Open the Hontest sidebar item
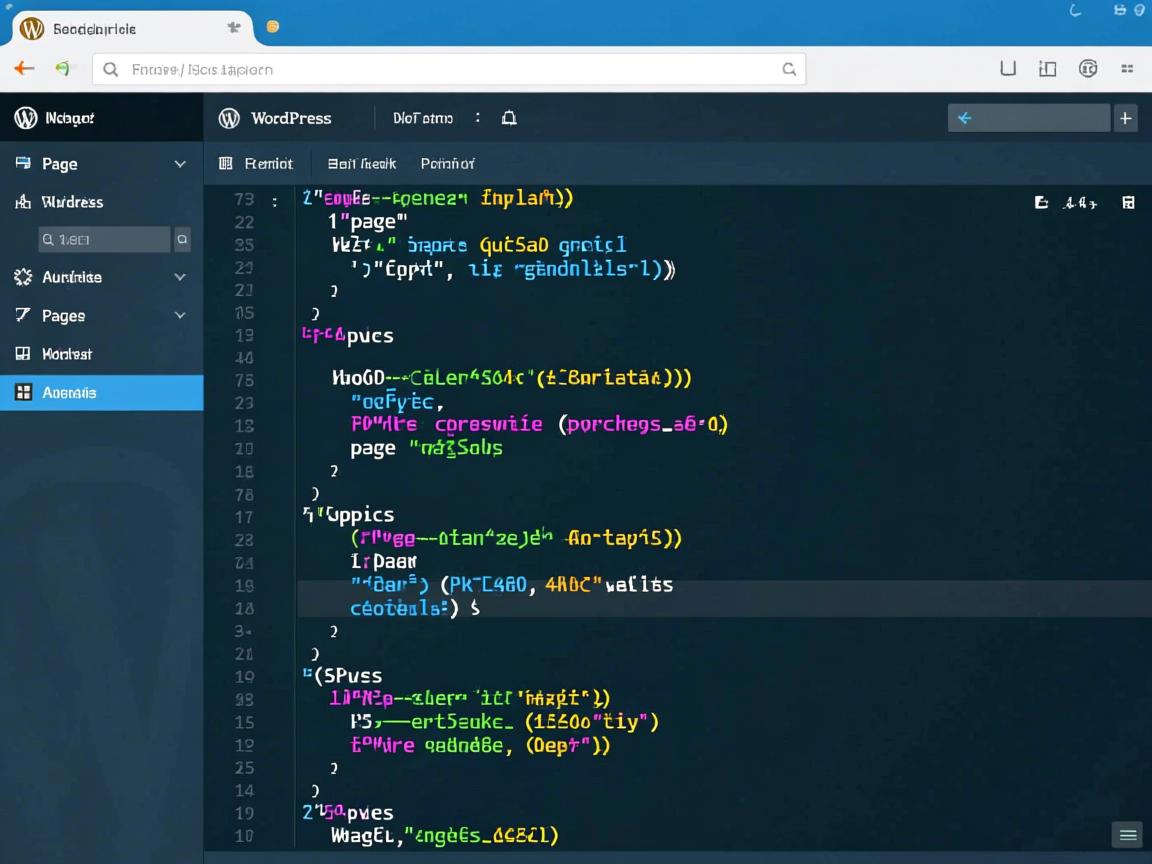1152x864 pixels. point(66,354)
